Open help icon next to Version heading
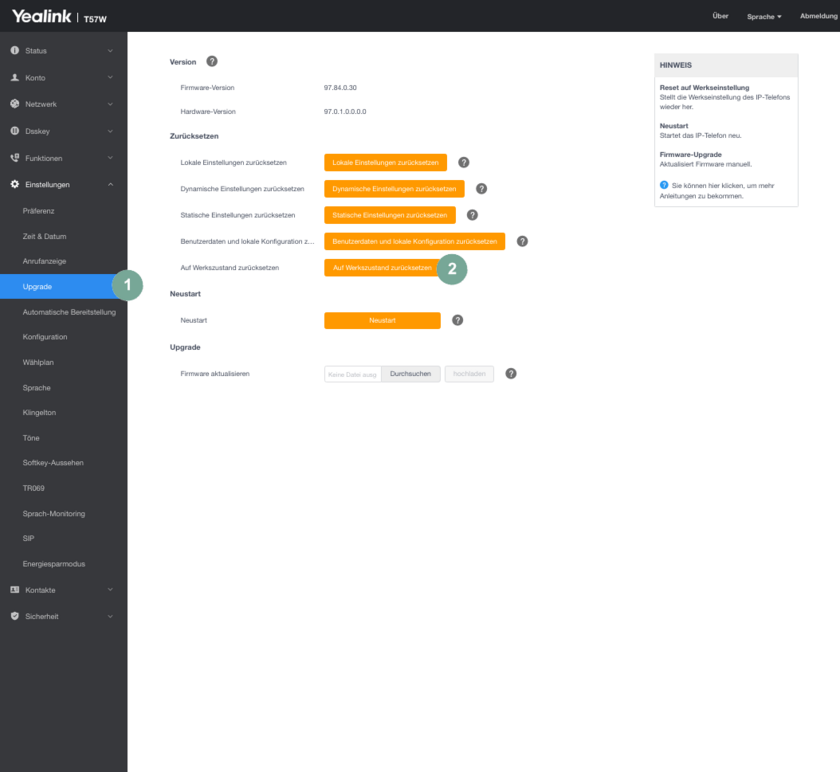The height and width of the screenshot is (772, 840). click(x=212, y=62)
